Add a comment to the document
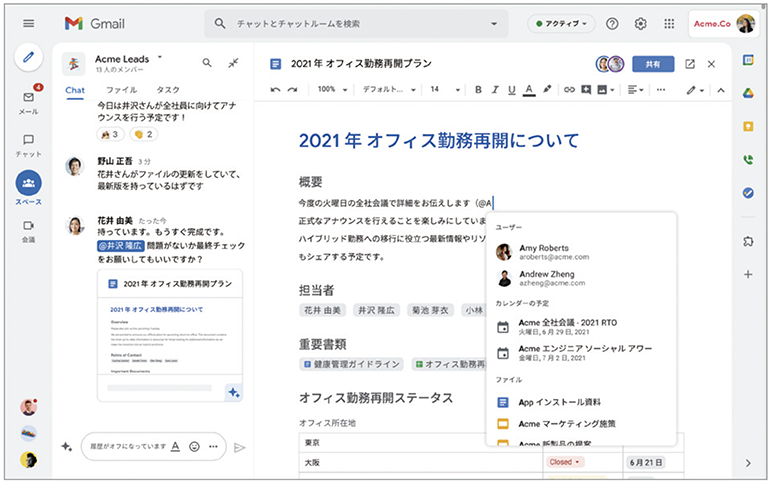This screenshot has width=773, height=485. tap(586, 90)
